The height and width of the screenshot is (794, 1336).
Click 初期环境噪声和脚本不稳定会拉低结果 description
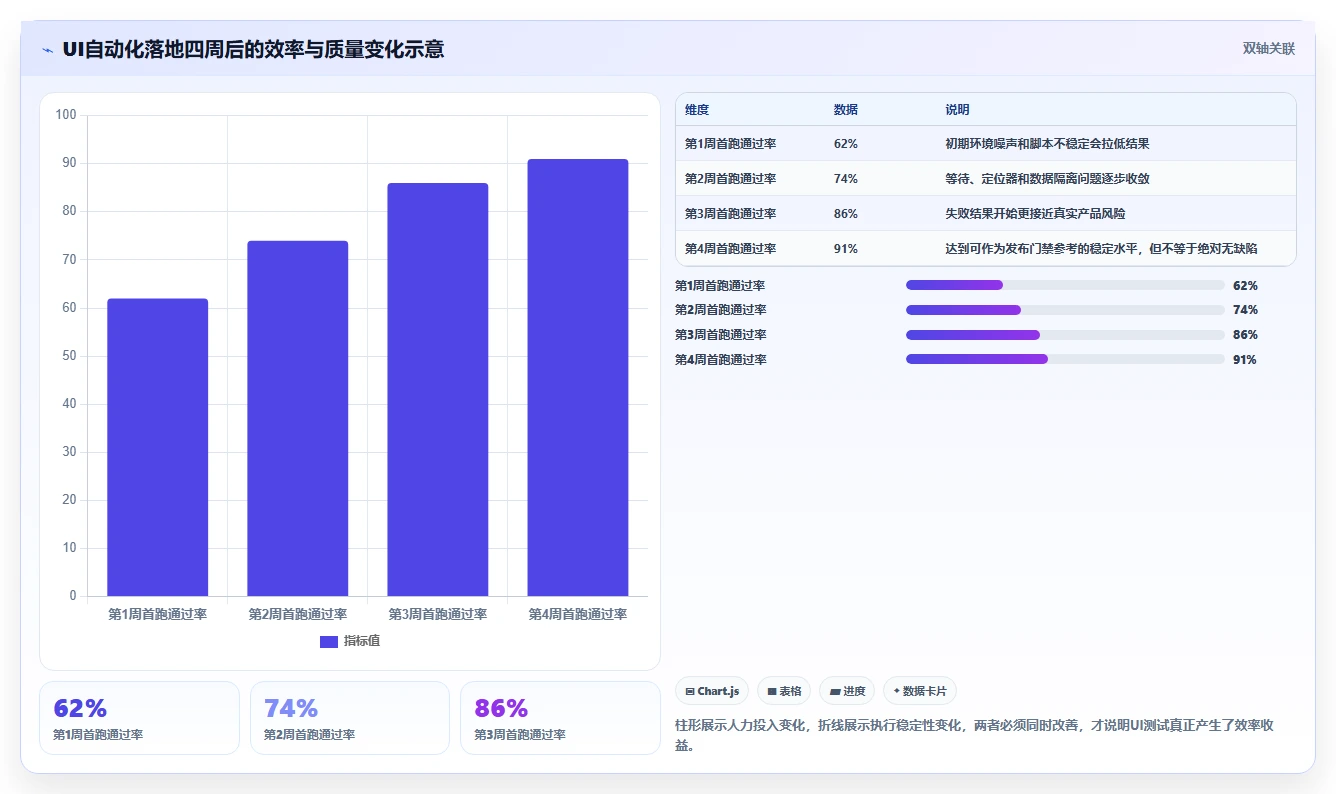click(x=1047, y=144)
